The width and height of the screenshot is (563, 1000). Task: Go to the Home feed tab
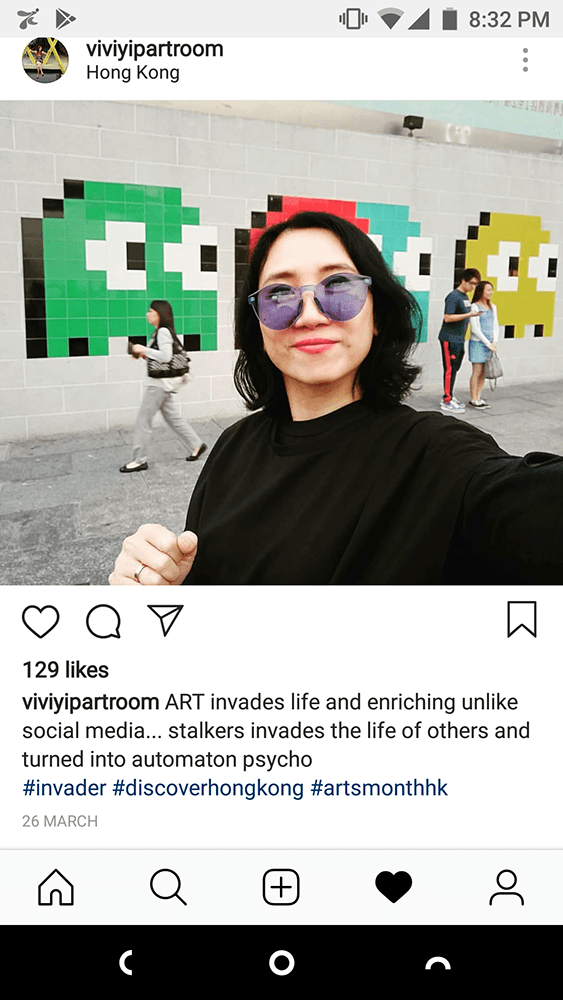56,887
